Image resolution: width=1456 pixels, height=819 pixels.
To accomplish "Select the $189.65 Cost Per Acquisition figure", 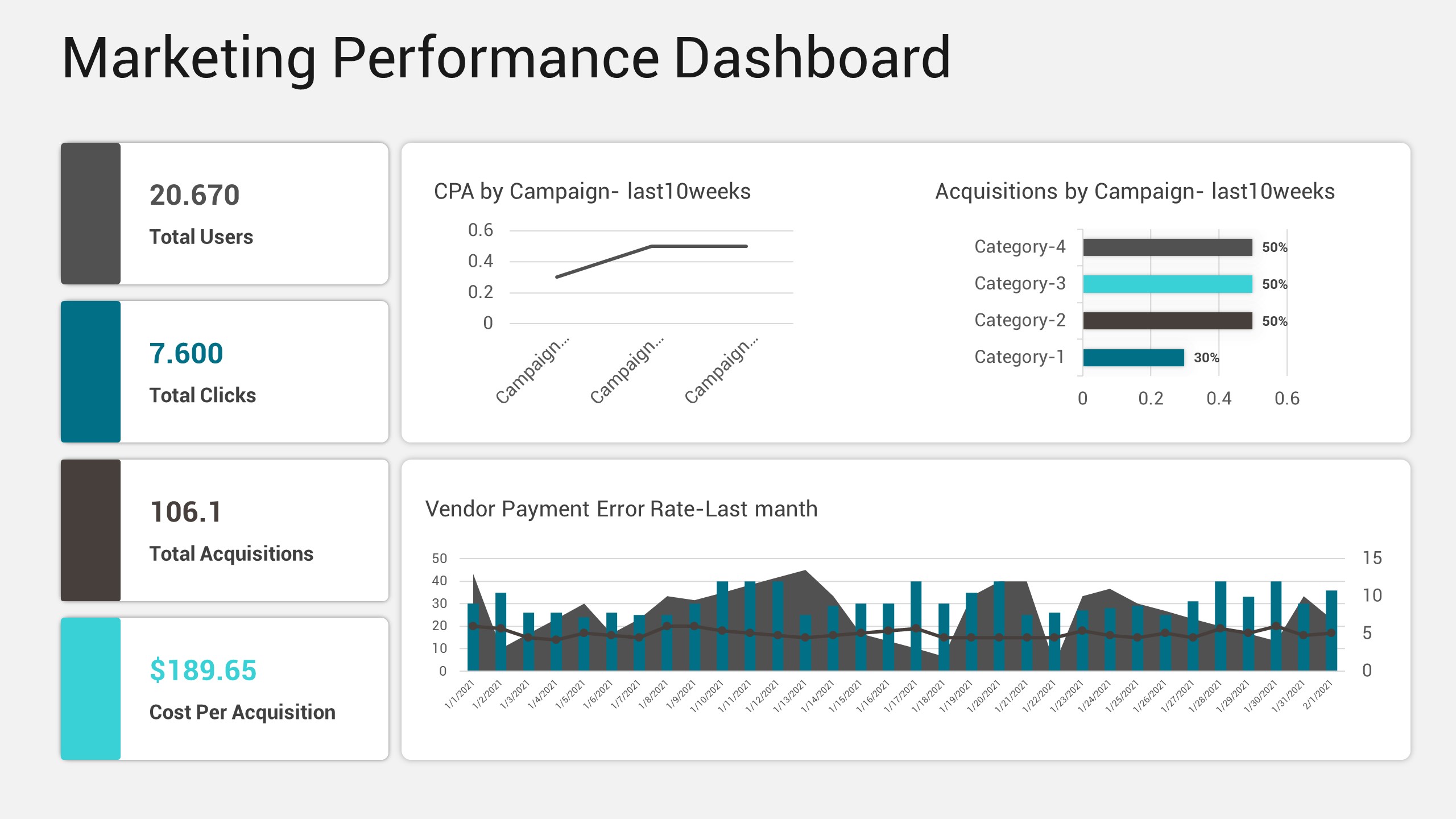I will [x=203, y=670].
